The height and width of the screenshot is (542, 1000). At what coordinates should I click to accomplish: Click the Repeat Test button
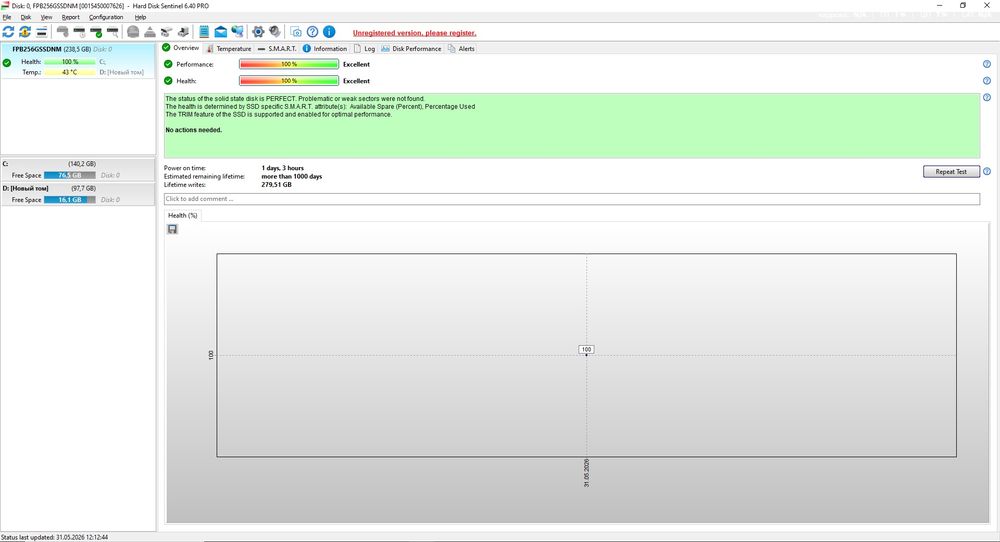951,172
